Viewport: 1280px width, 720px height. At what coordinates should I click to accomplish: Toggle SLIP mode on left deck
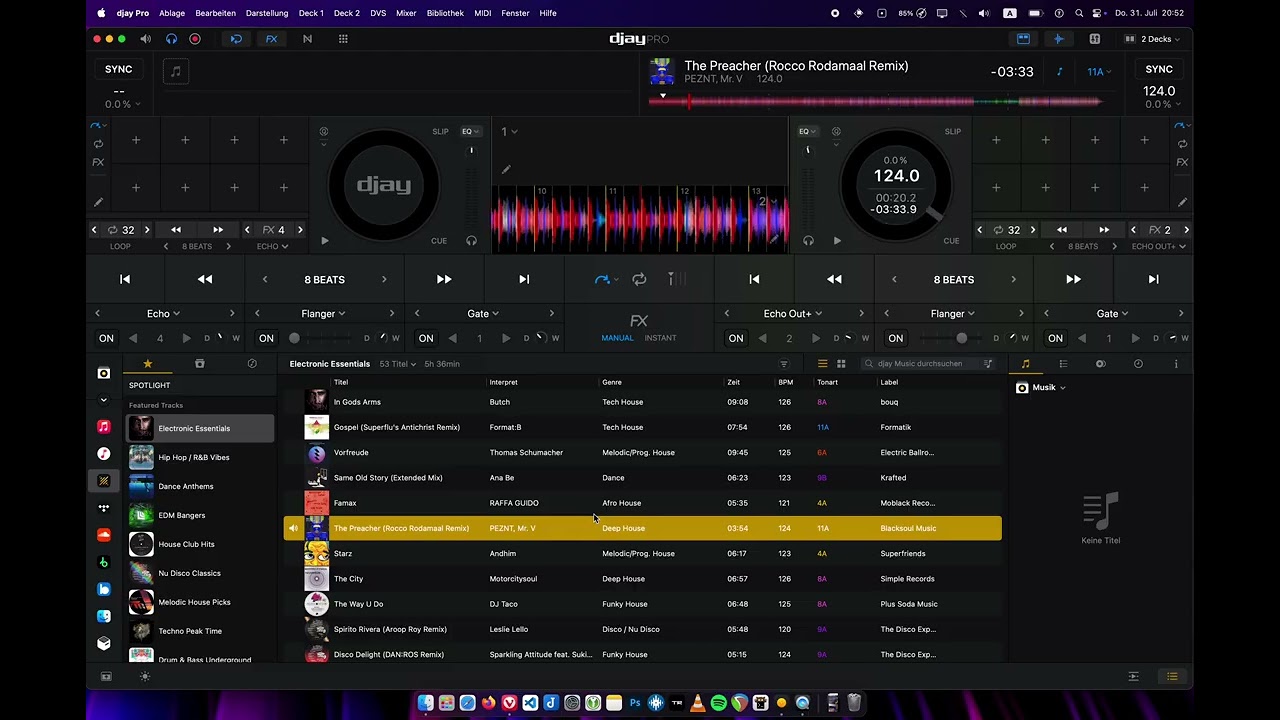click(440, 132)
